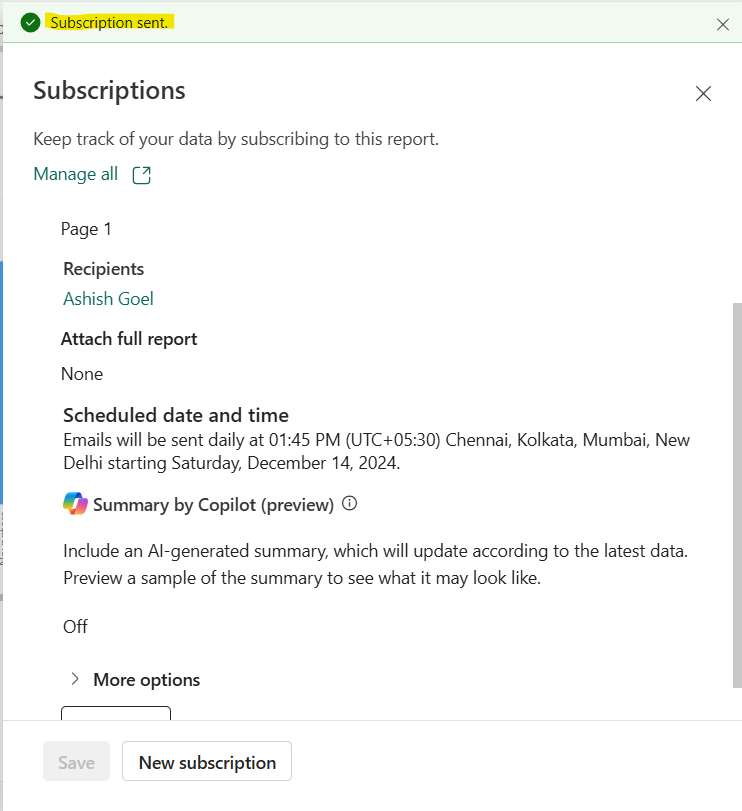Click the Save button
Viewport: 742px width, 811px height.
(76, 761)
